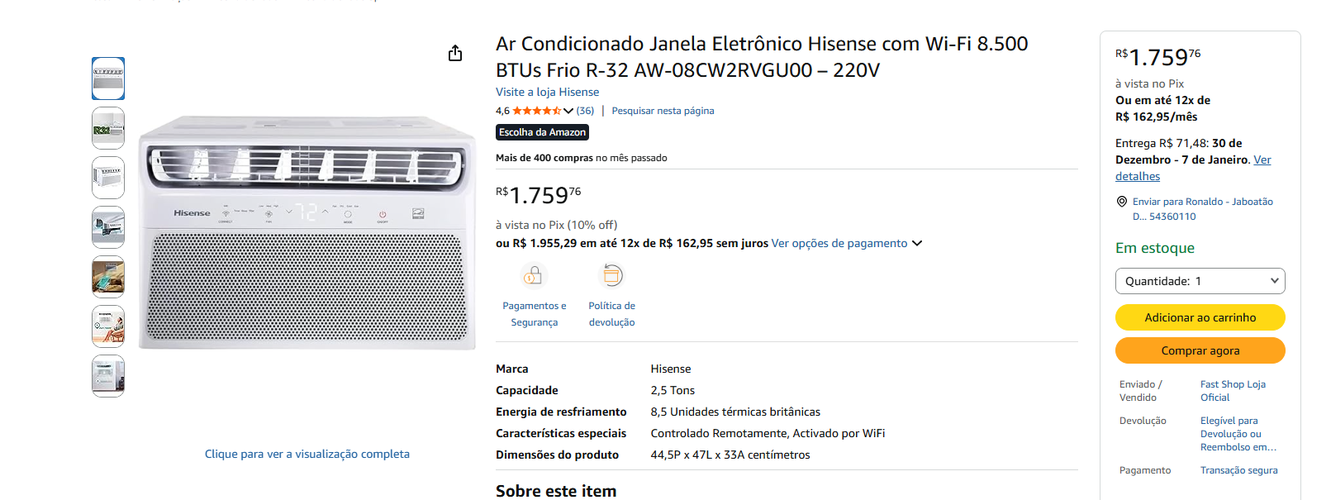Click to view full product image

[307, 454]
